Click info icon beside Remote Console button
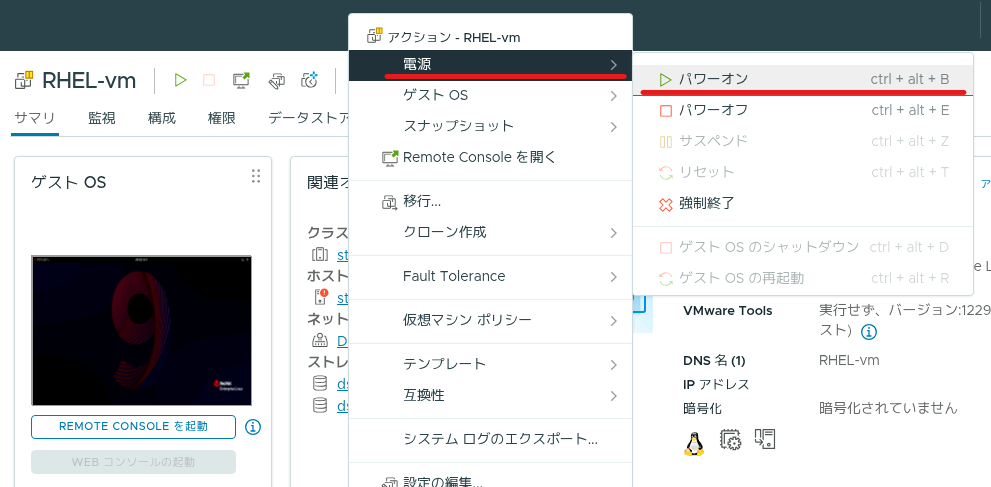The height and width of the screenshot is (487, 991). coord(252,427)
